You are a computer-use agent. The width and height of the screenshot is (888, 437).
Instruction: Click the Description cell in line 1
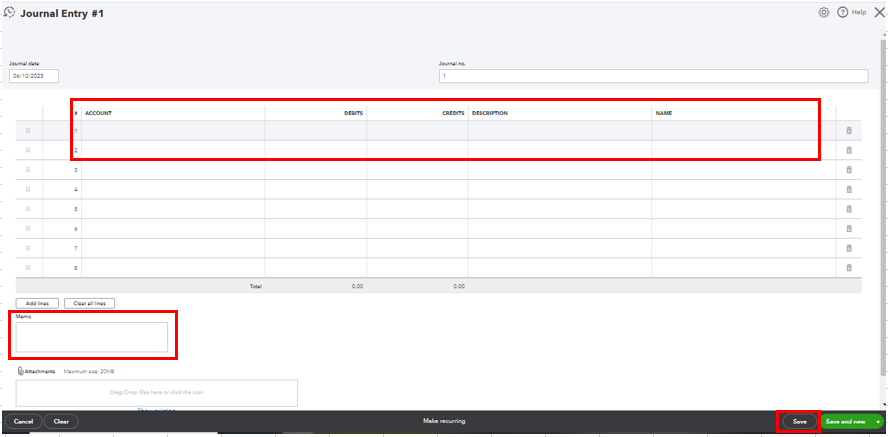(560, 131)
